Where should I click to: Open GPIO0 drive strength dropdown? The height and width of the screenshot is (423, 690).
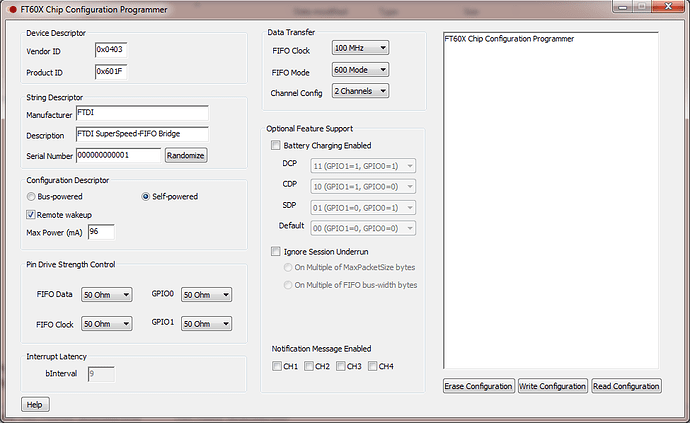coord(206,295)
